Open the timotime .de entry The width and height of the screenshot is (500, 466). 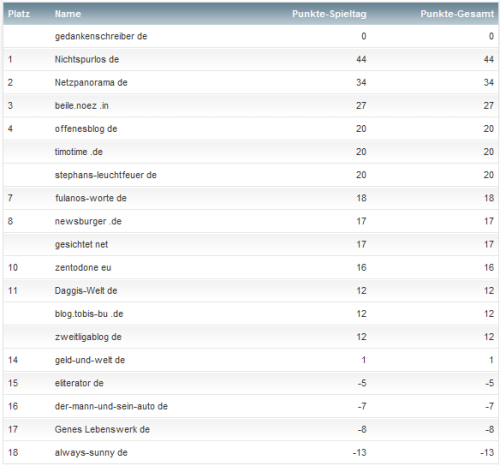pos(79,152)
